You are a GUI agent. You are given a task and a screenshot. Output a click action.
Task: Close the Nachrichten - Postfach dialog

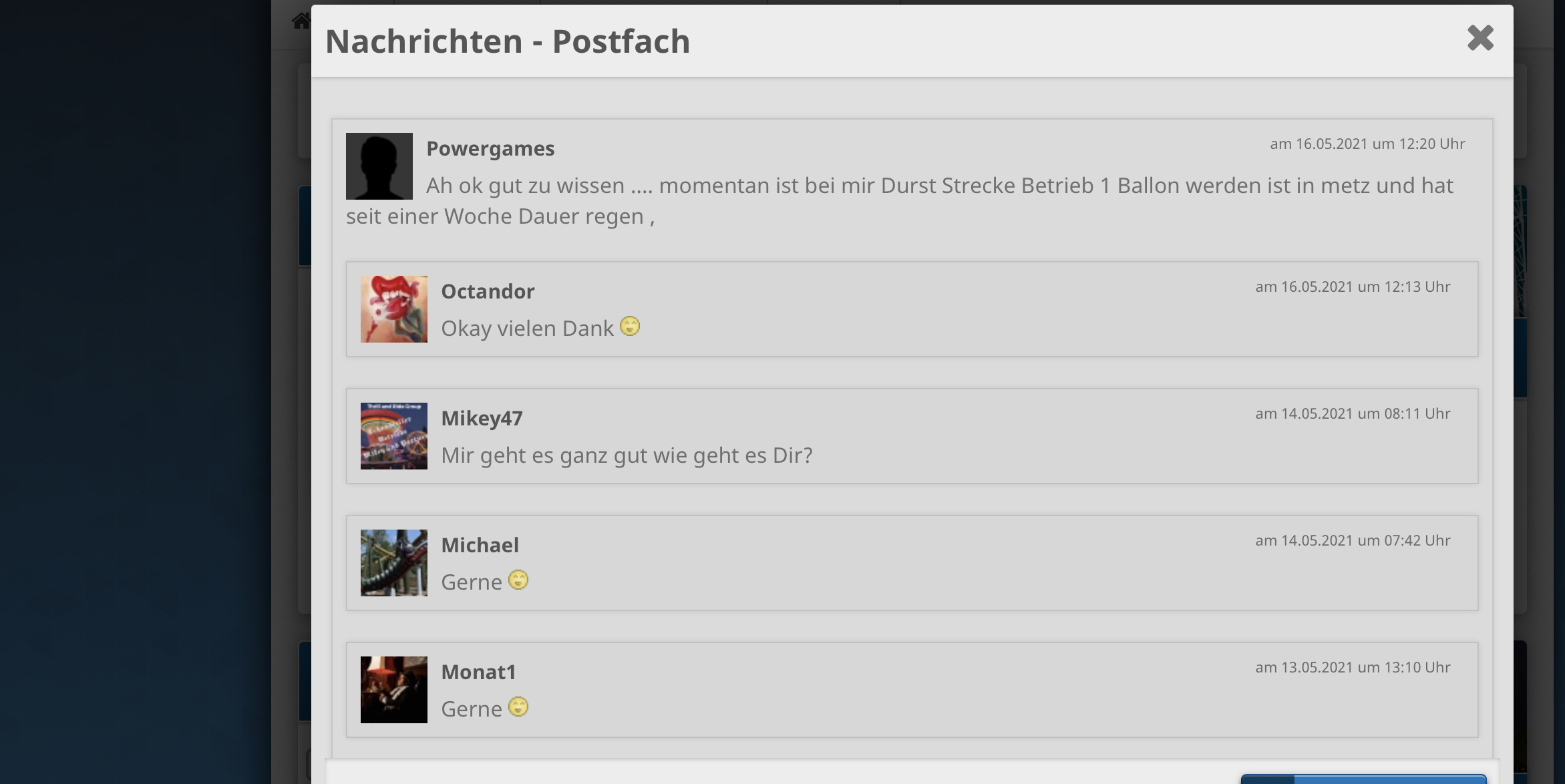1480,37
